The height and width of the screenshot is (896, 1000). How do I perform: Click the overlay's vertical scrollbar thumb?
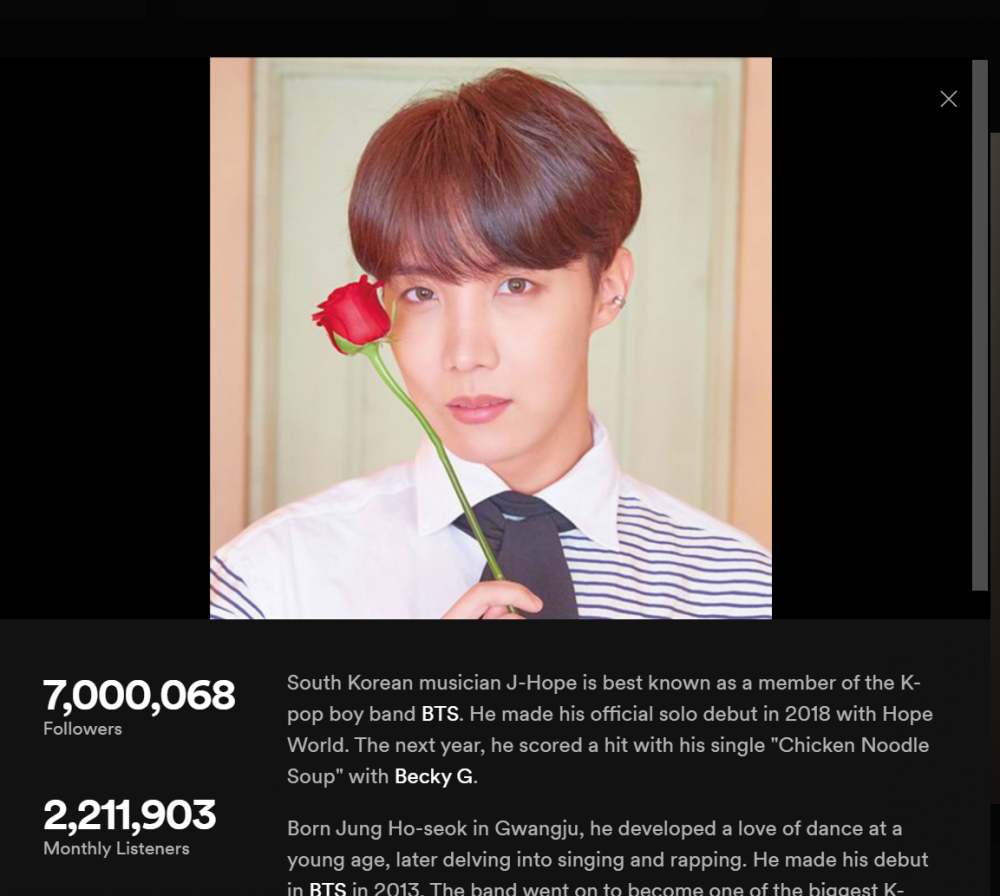coord(980,325)
